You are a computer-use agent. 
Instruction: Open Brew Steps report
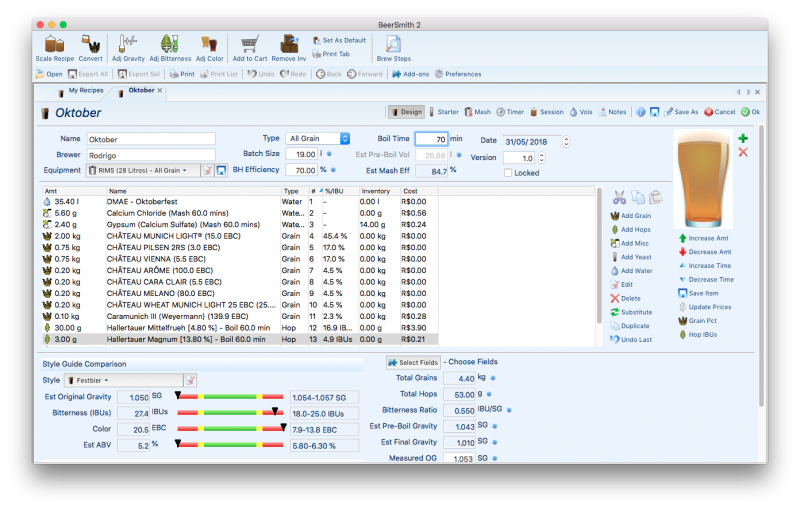click(x=393, y=48)
